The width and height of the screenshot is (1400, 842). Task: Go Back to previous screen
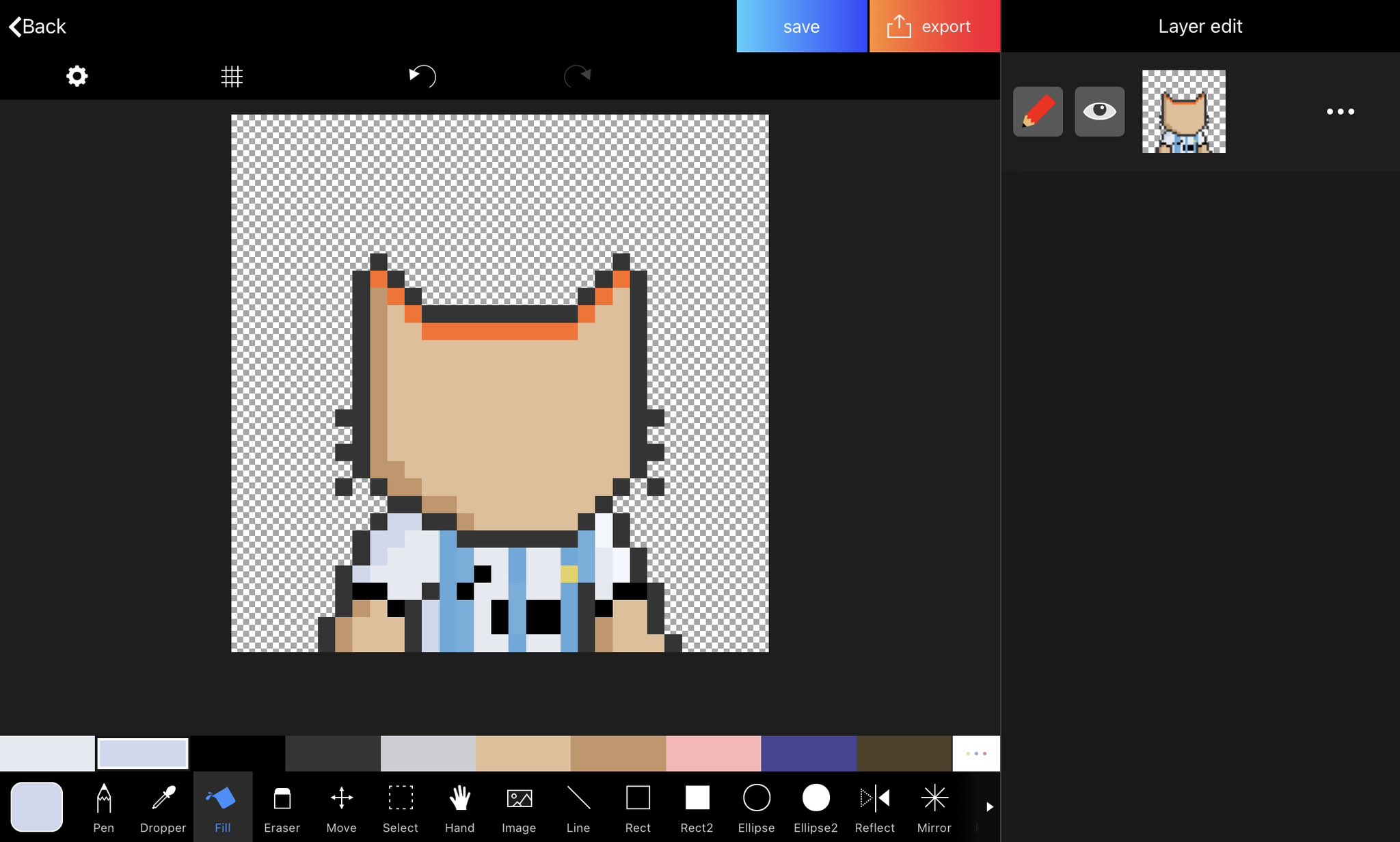tap(38, 27)
